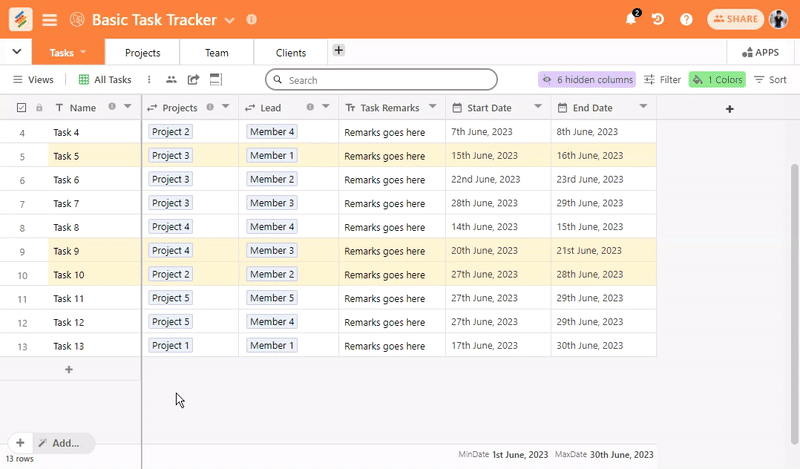The image size is (800, 469).
Task: Select the 21st June, 2023 end date cell
Action: click(604, 251)
